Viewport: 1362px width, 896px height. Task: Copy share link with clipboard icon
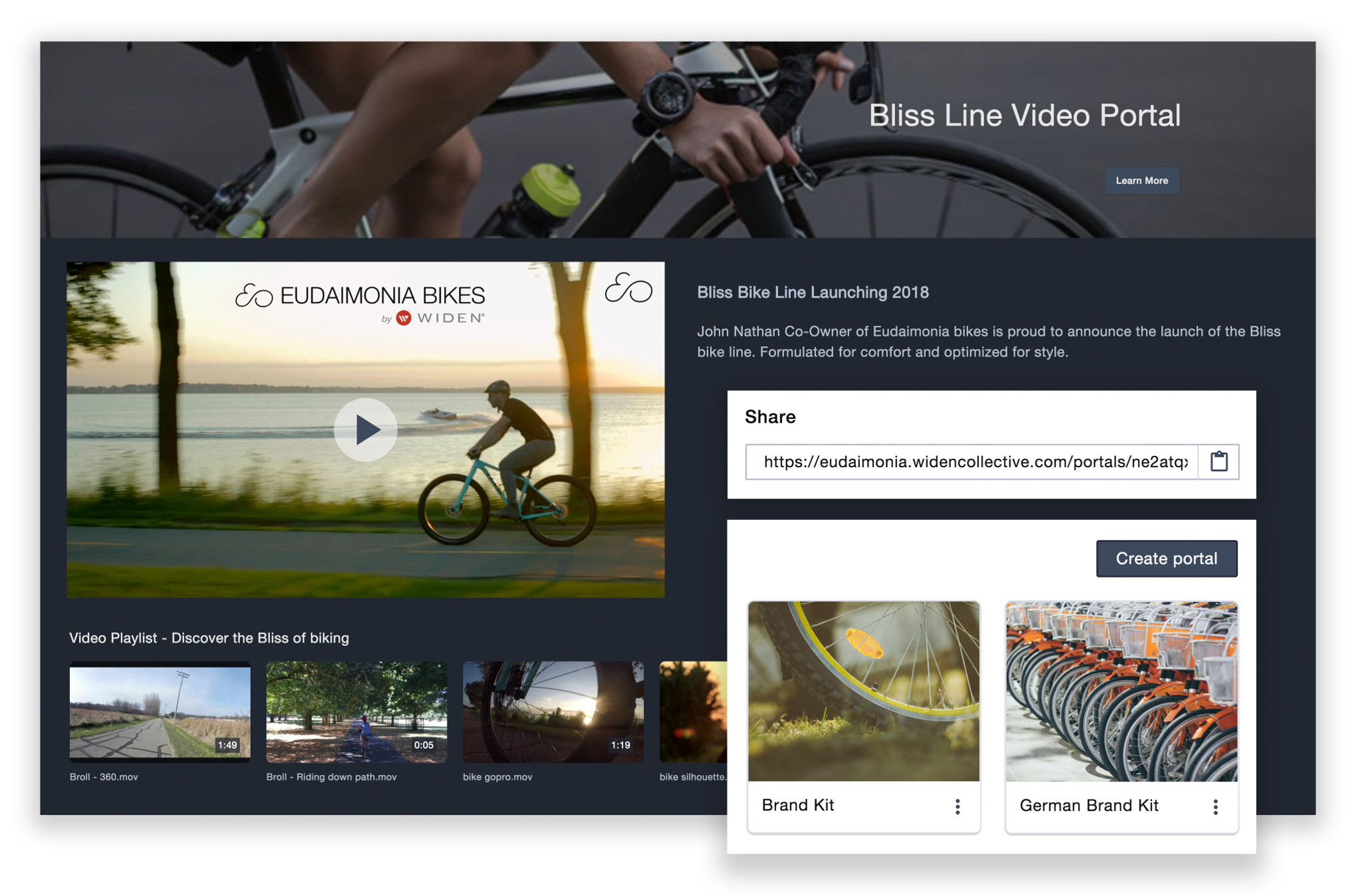click(1218, 461)
